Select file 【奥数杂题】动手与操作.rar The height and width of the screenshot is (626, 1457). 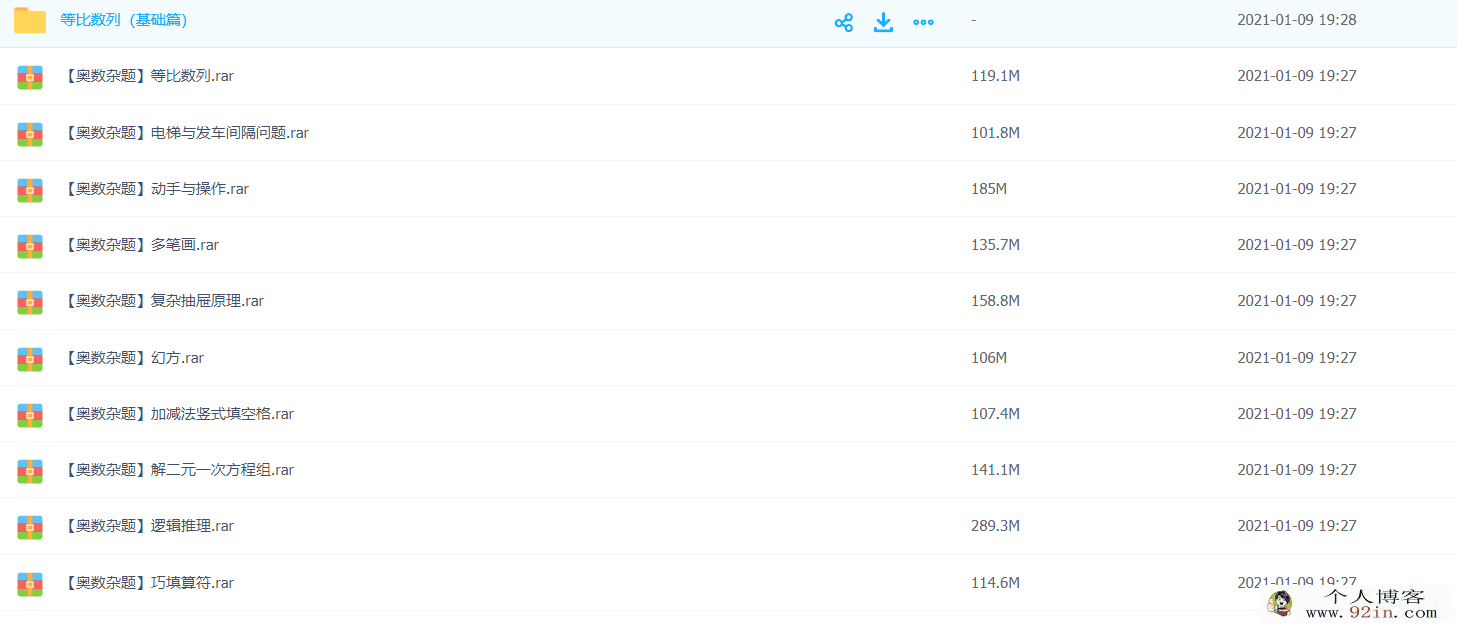pos(154,189)
